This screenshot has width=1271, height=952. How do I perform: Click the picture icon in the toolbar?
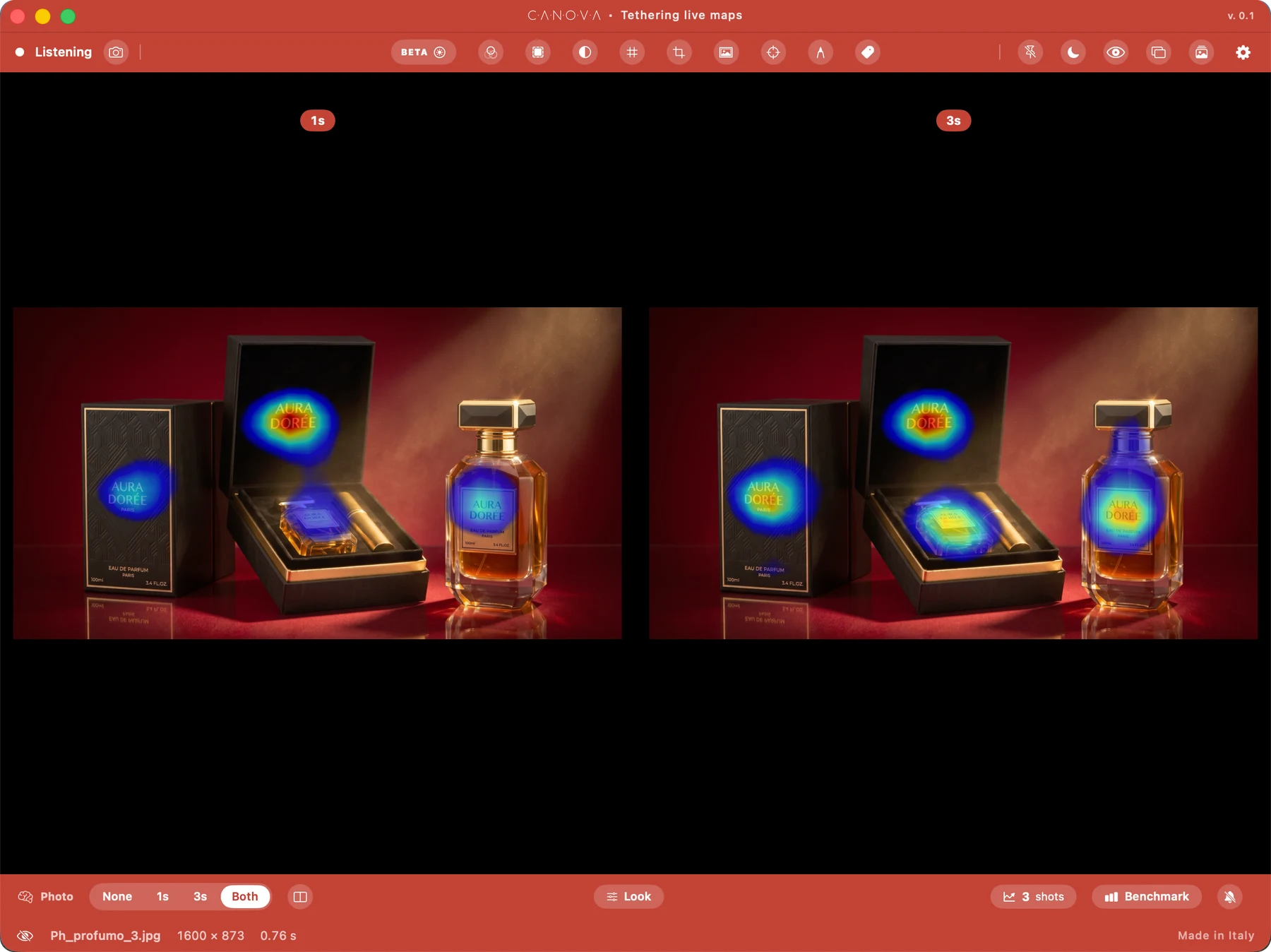(x=726, y=52)
